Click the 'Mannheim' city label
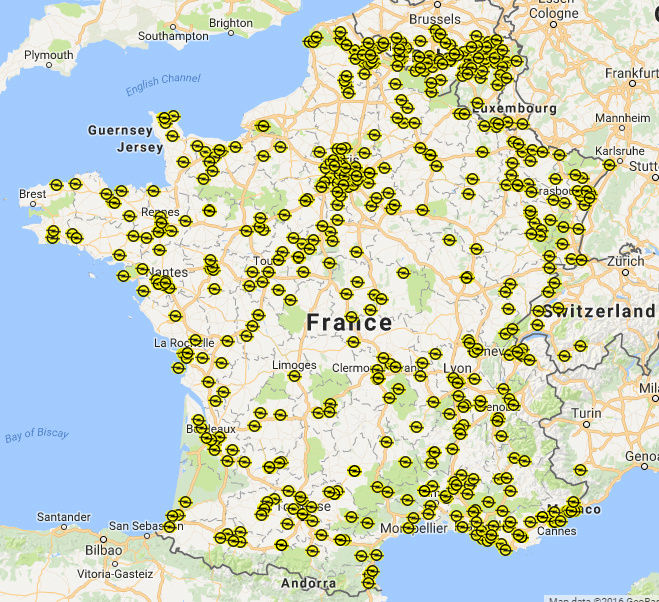This screenshot has width=659, height=602. [x=622, y=118]
